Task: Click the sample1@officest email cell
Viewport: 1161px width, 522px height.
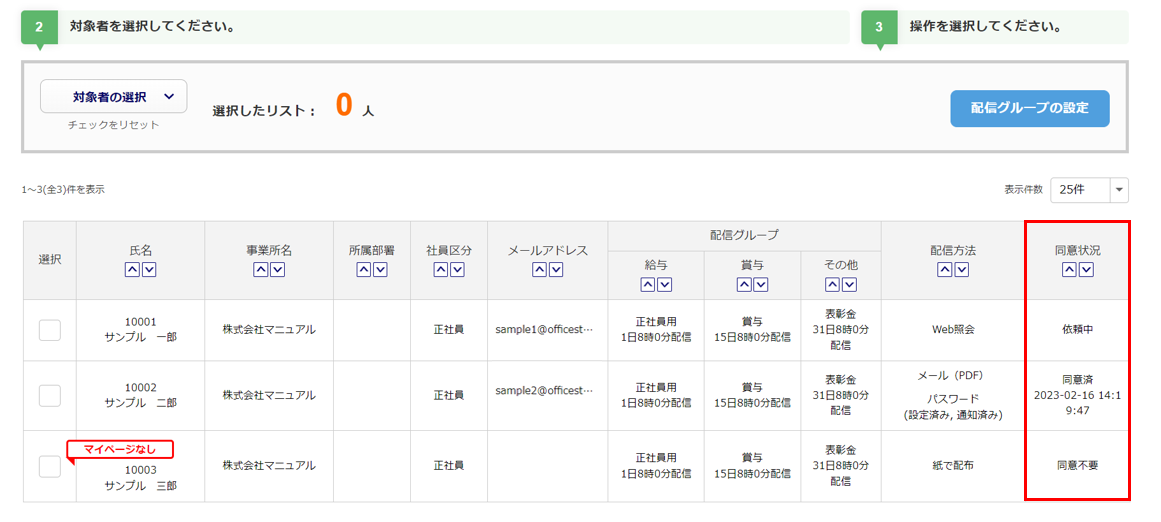Action: 544,330
